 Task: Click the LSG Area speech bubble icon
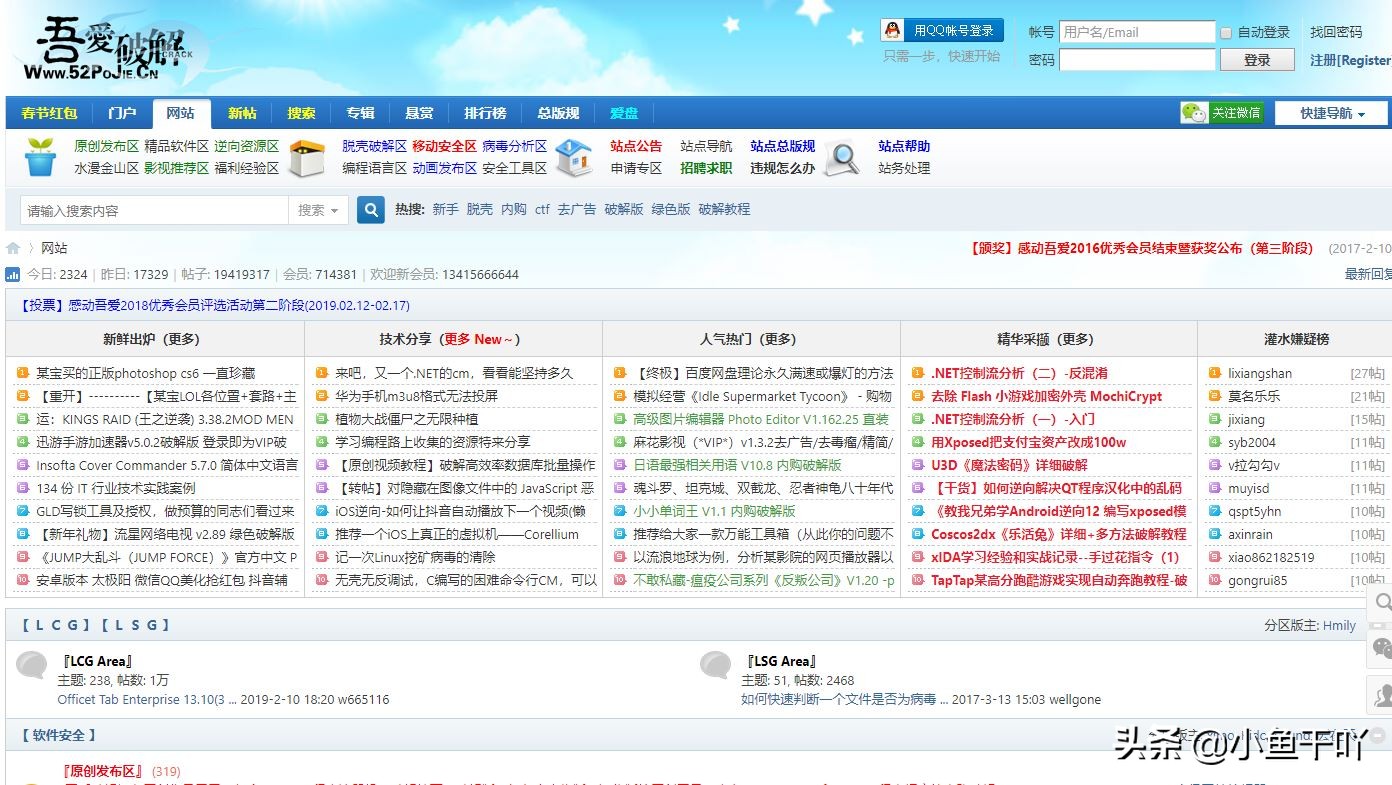tap(715, 665)
